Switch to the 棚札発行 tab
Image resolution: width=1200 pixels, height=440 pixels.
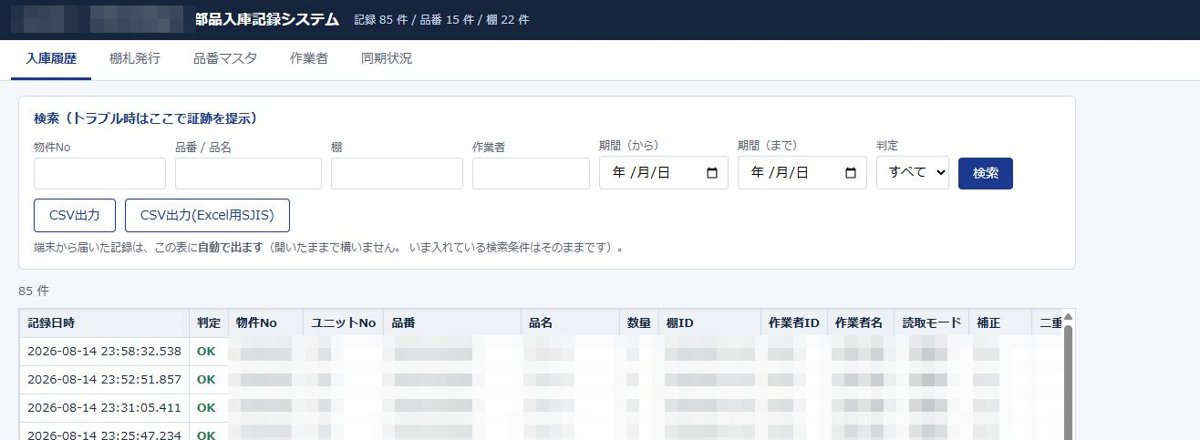click(134, 59)
